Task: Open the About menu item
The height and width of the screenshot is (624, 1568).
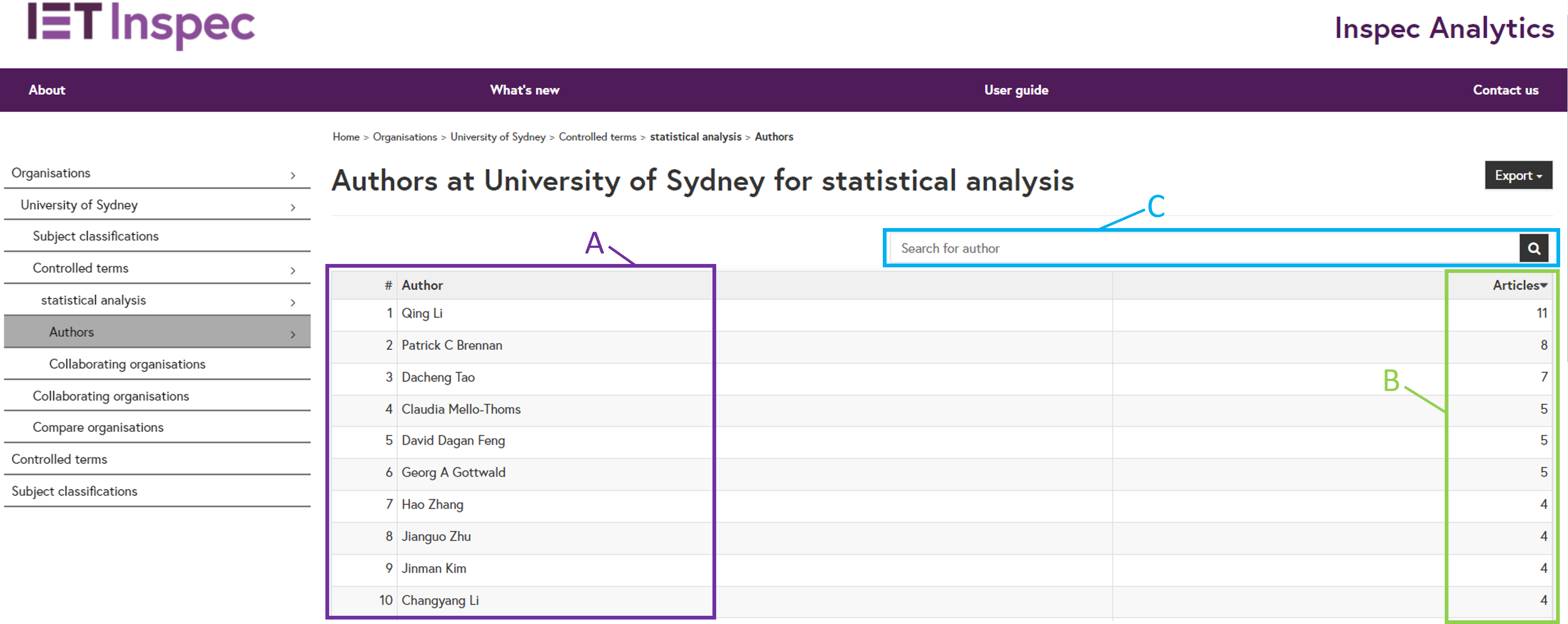Action: [47, 90]
